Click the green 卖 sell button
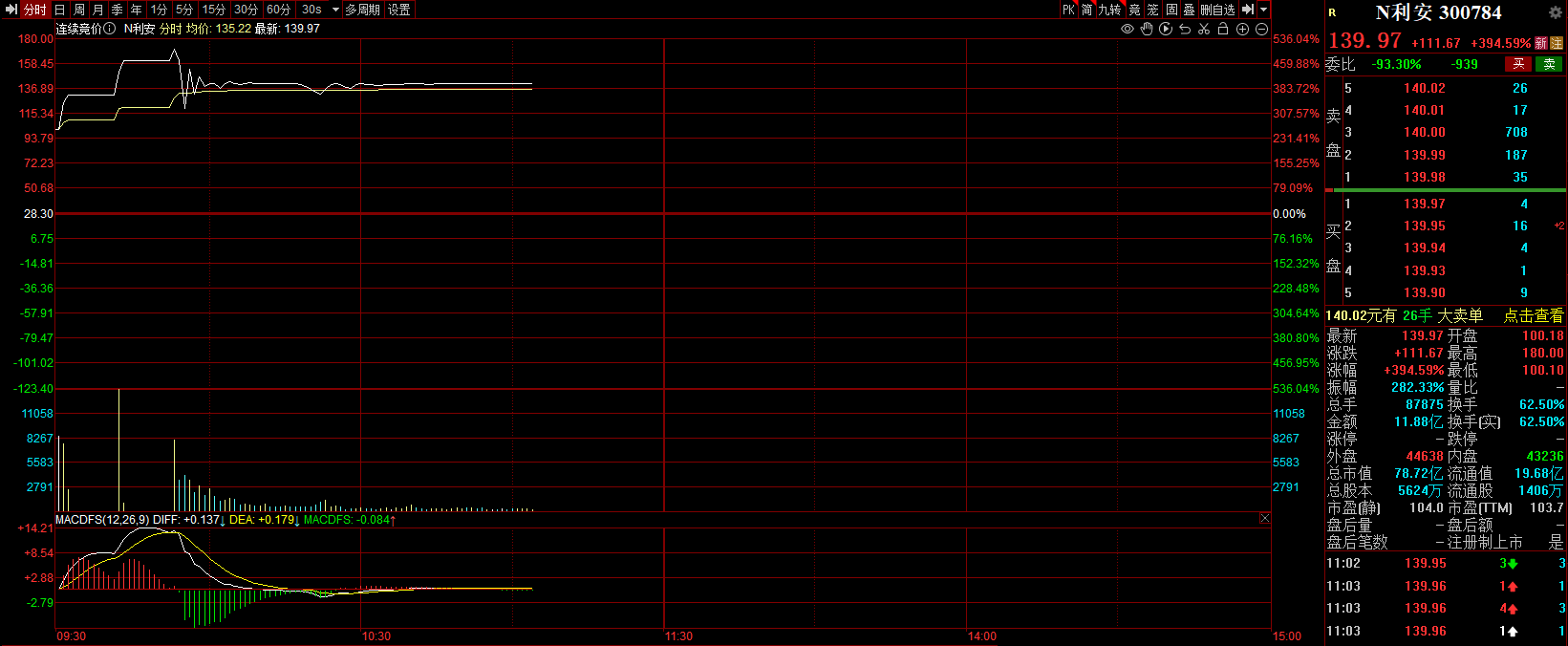The image size is (1568, 646). click(1549, 64)
